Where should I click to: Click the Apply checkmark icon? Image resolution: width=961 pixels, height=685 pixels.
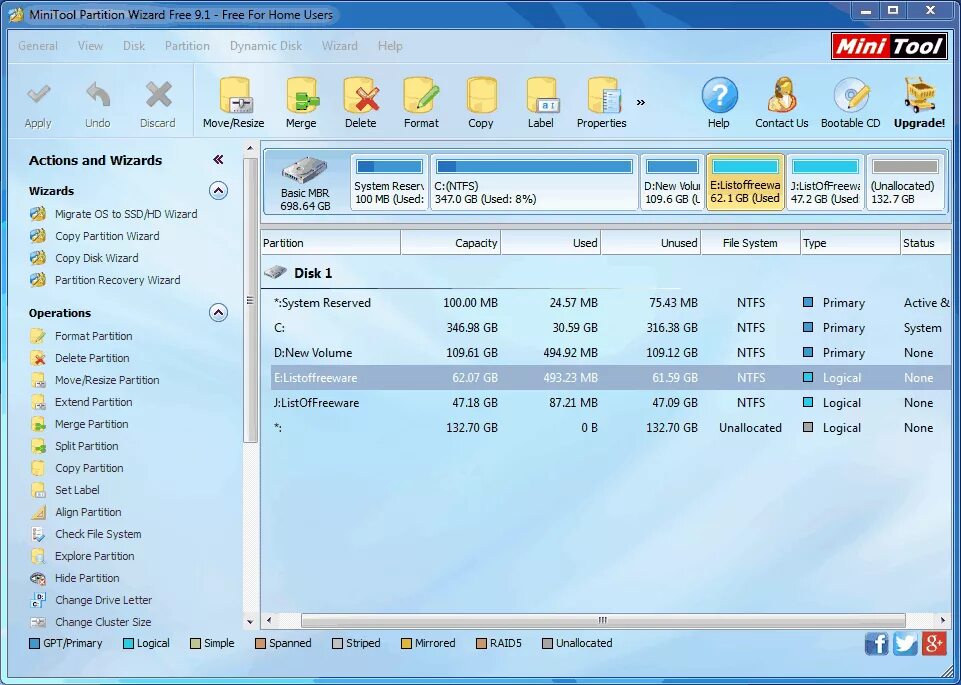(x=38, y=96)
